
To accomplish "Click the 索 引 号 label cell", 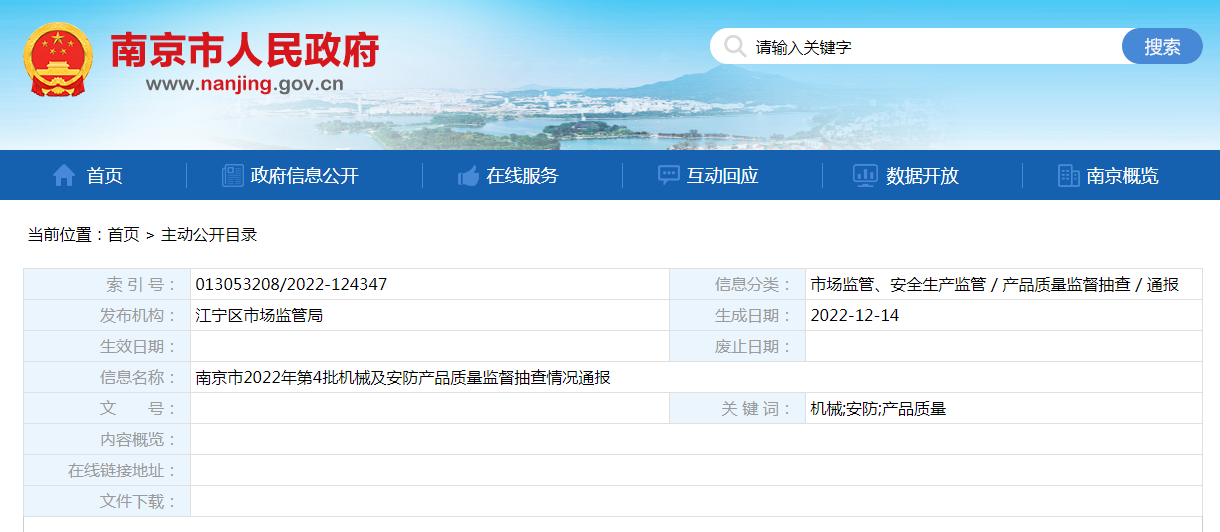I will click(x=107, y=284).
